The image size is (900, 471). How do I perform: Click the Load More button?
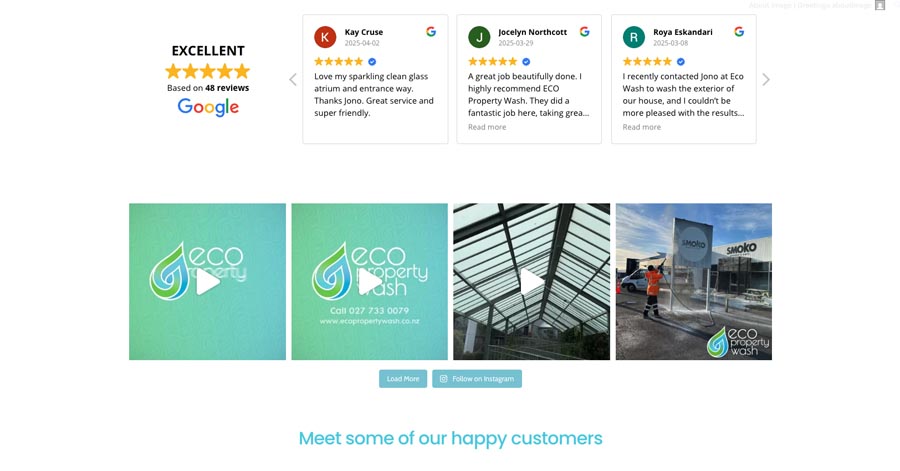pos(403,379)
